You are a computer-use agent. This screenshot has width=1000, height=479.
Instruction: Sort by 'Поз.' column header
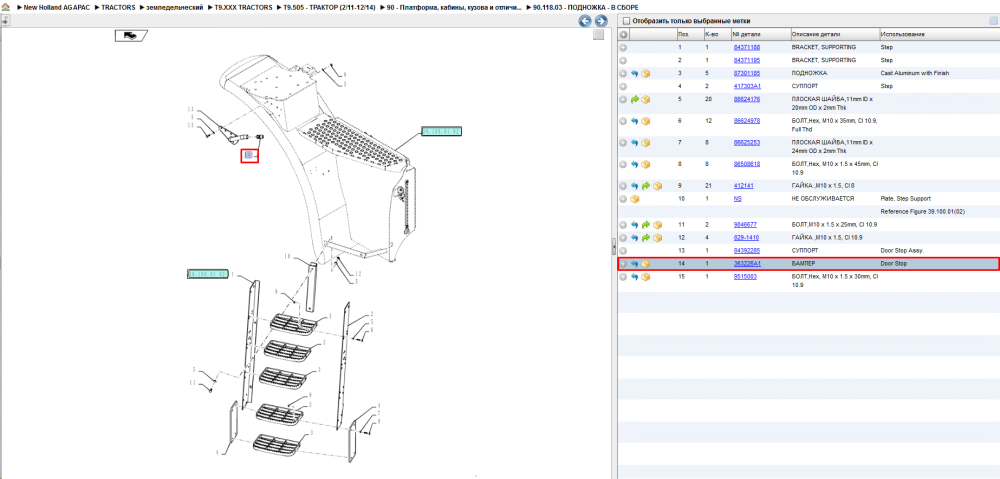click(x=689, y=34)
